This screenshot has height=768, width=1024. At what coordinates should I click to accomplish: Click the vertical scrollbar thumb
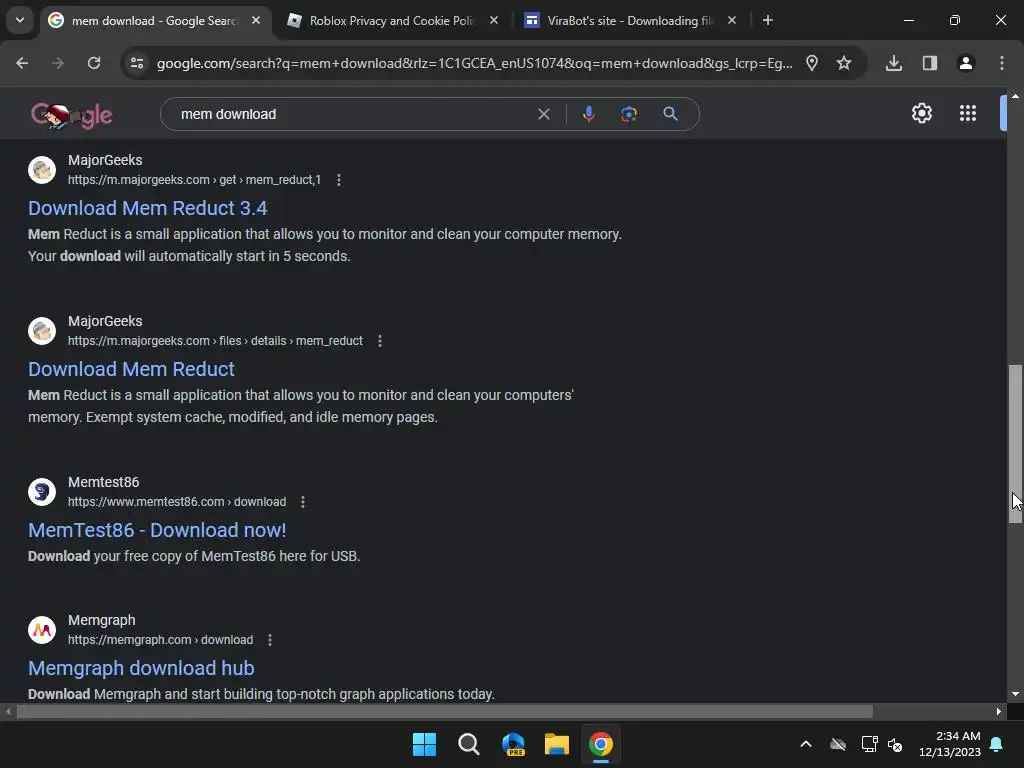[x=1015, y=444]
